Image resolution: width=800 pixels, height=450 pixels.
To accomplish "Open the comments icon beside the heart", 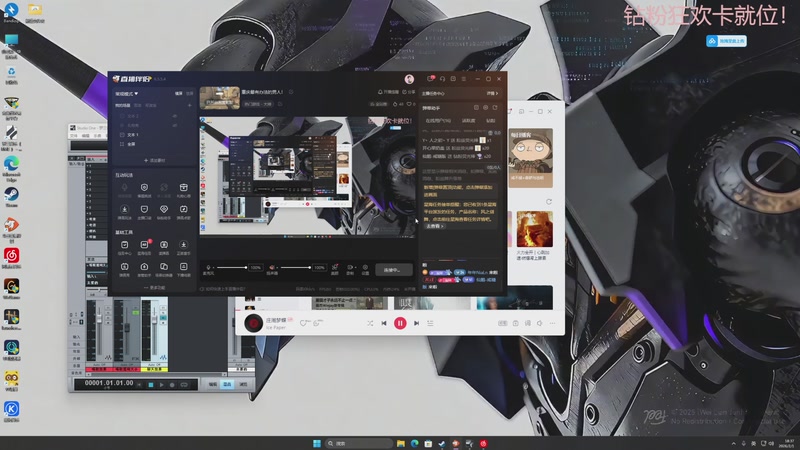I will click(317, 323).
